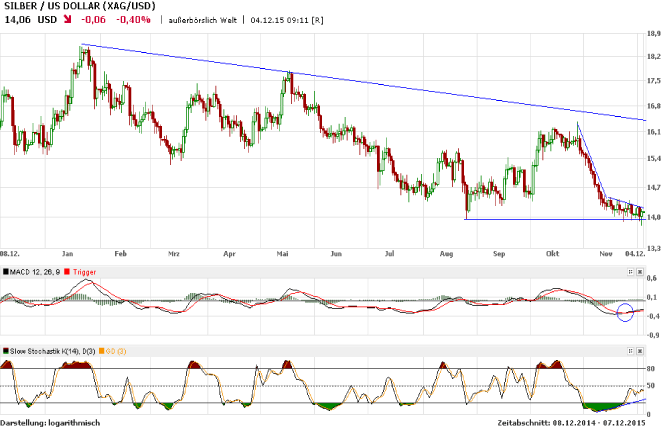Click the außerbörslich Welt exchange label
The height and width of the screenshot is (427, 664).
[x=203, y=19]
